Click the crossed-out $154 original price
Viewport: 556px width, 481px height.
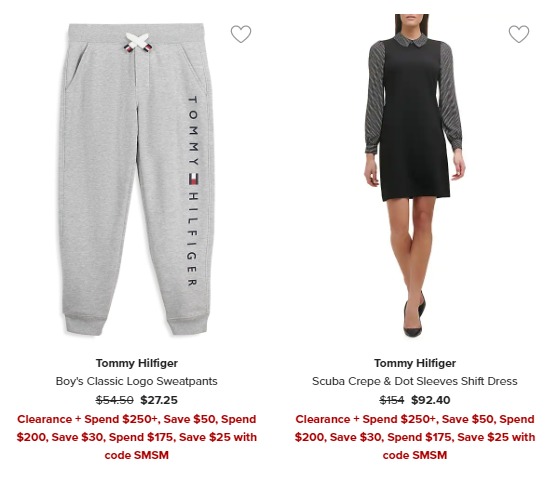391,400
